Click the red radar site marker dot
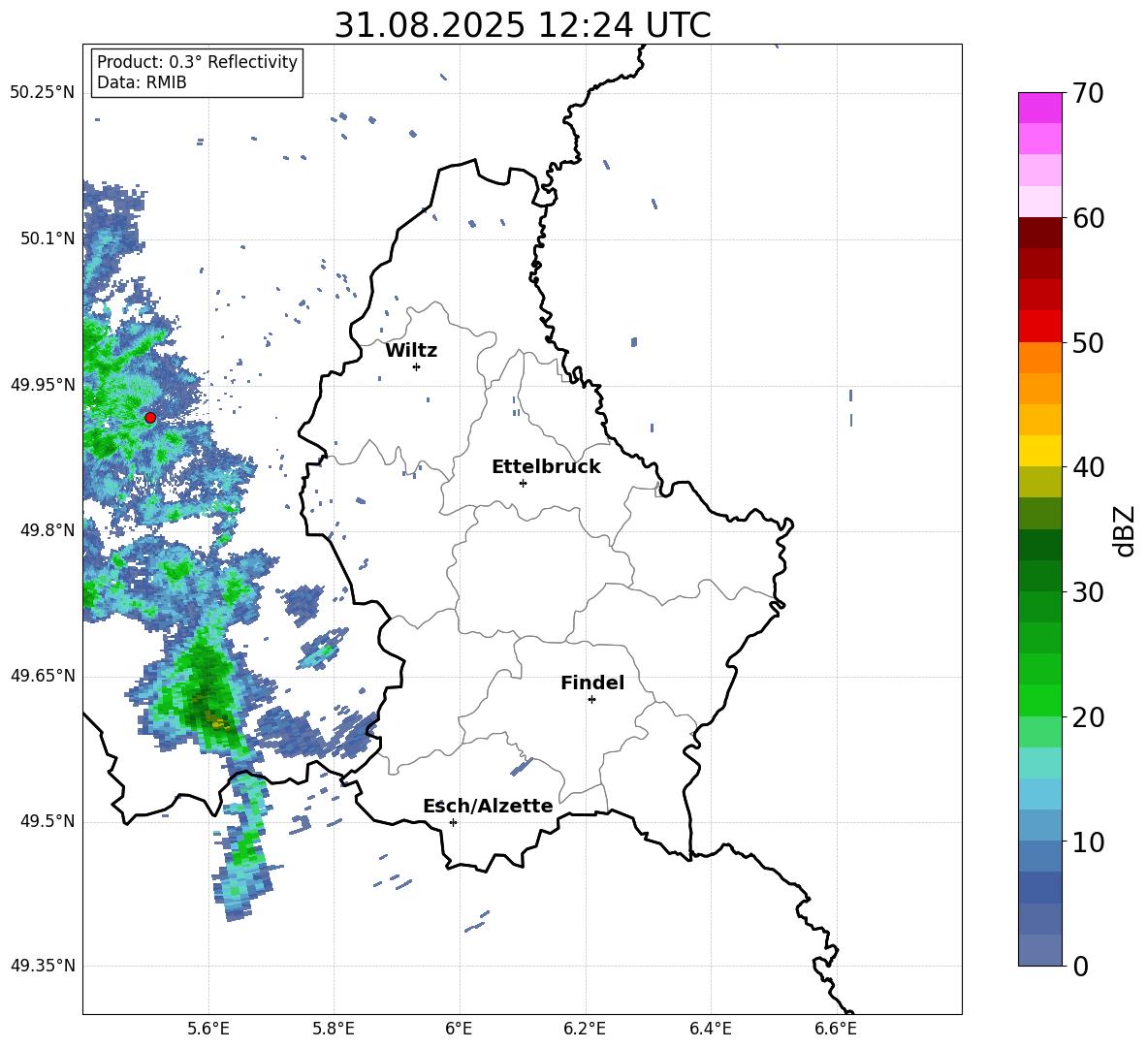The width and height of the screenshot is (1148, 1048). [150, 417]
